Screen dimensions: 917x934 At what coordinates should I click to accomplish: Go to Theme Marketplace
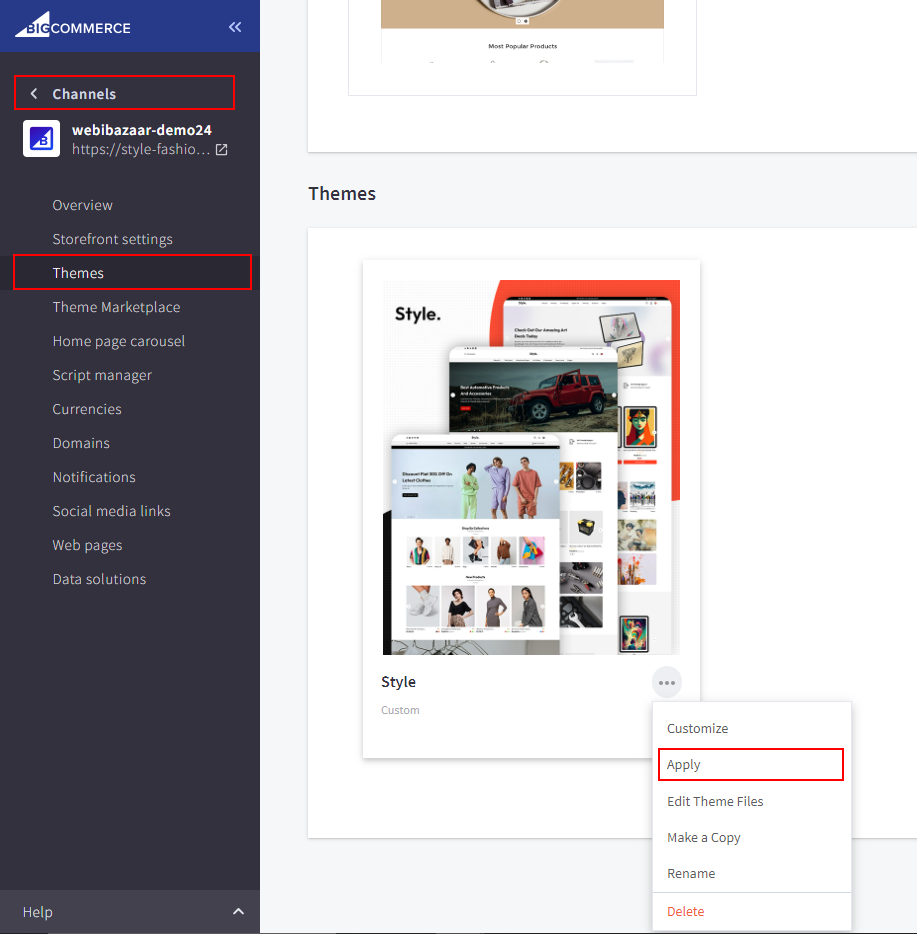pos(116,307)
